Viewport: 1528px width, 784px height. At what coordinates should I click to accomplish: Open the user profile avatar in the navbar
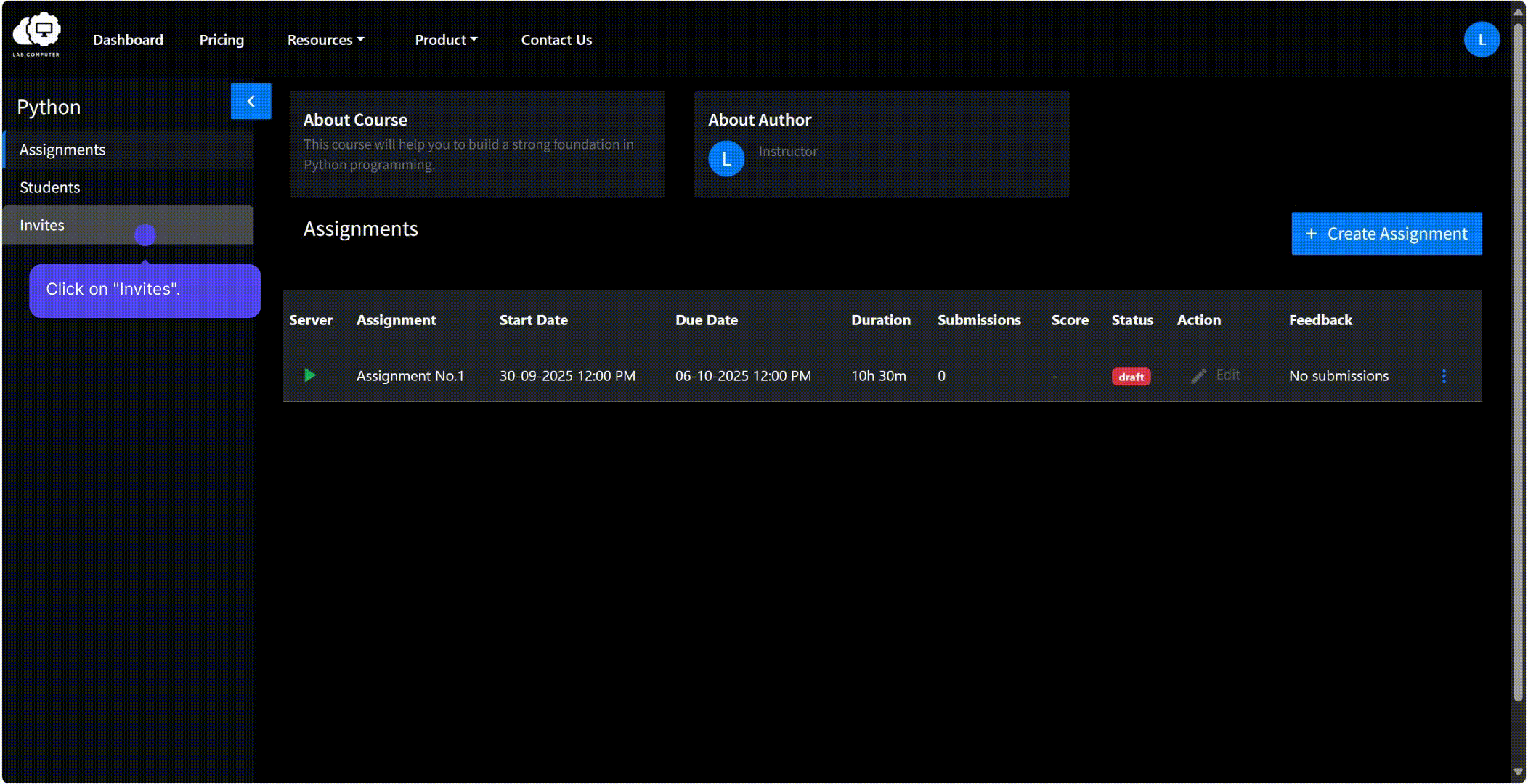[x=1482, y=39]
